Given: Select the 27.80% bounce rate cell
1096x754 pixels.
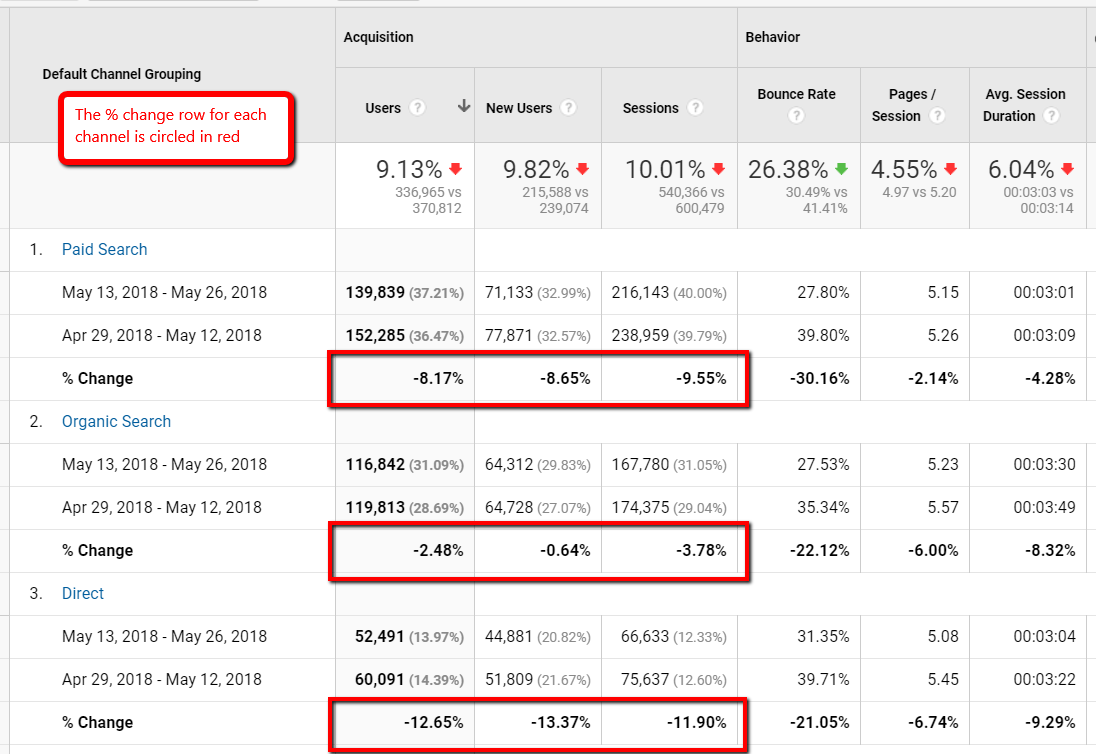Looking at the screenshot, I should pyautogui.click(x=823, y=293).
